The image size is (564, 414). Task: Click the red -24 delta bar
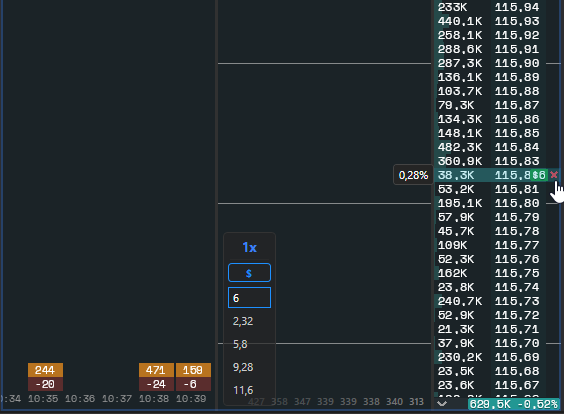(156, 384)
